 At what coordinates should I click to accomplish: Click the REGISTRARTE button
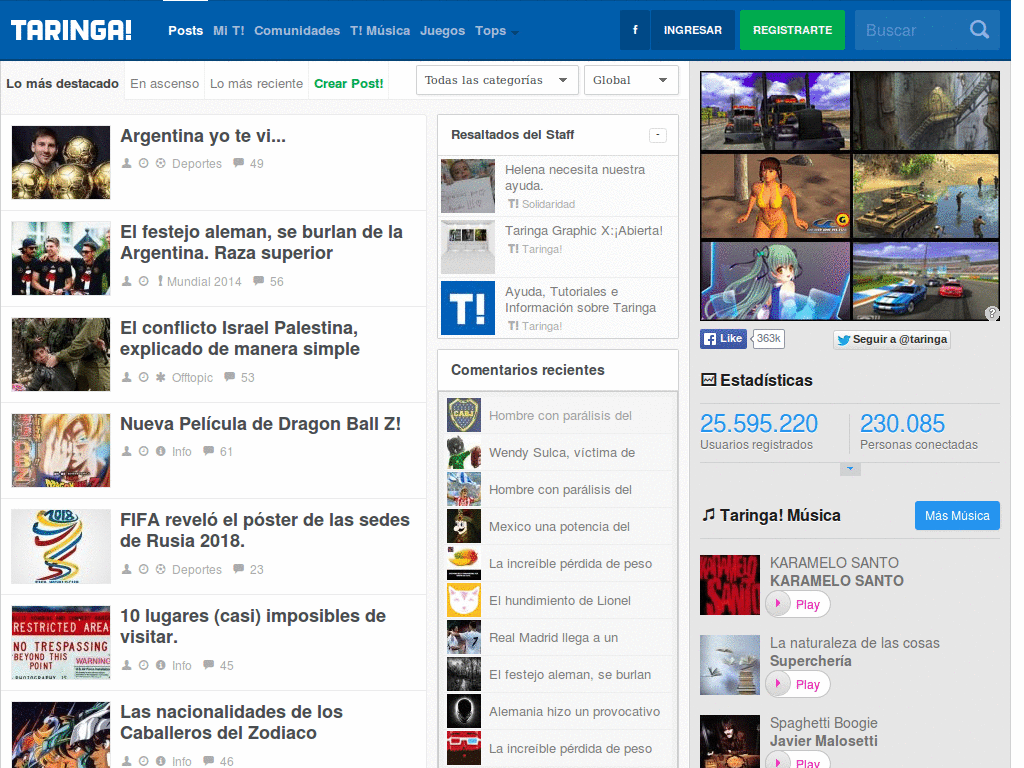click(x=792, y=30)
